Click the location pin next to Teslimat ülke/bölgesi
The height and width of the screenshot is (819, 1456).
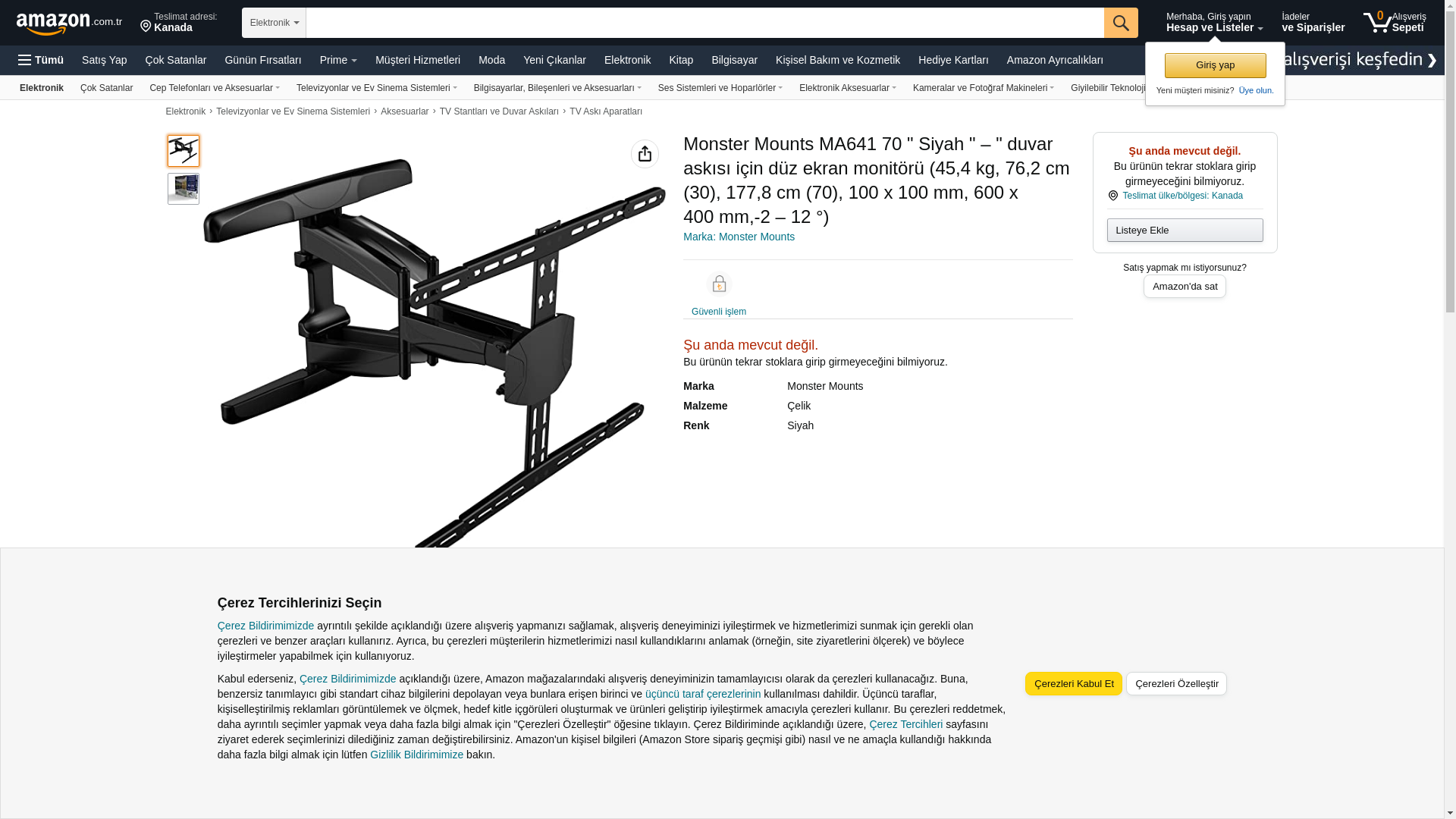coord(1113,196)
